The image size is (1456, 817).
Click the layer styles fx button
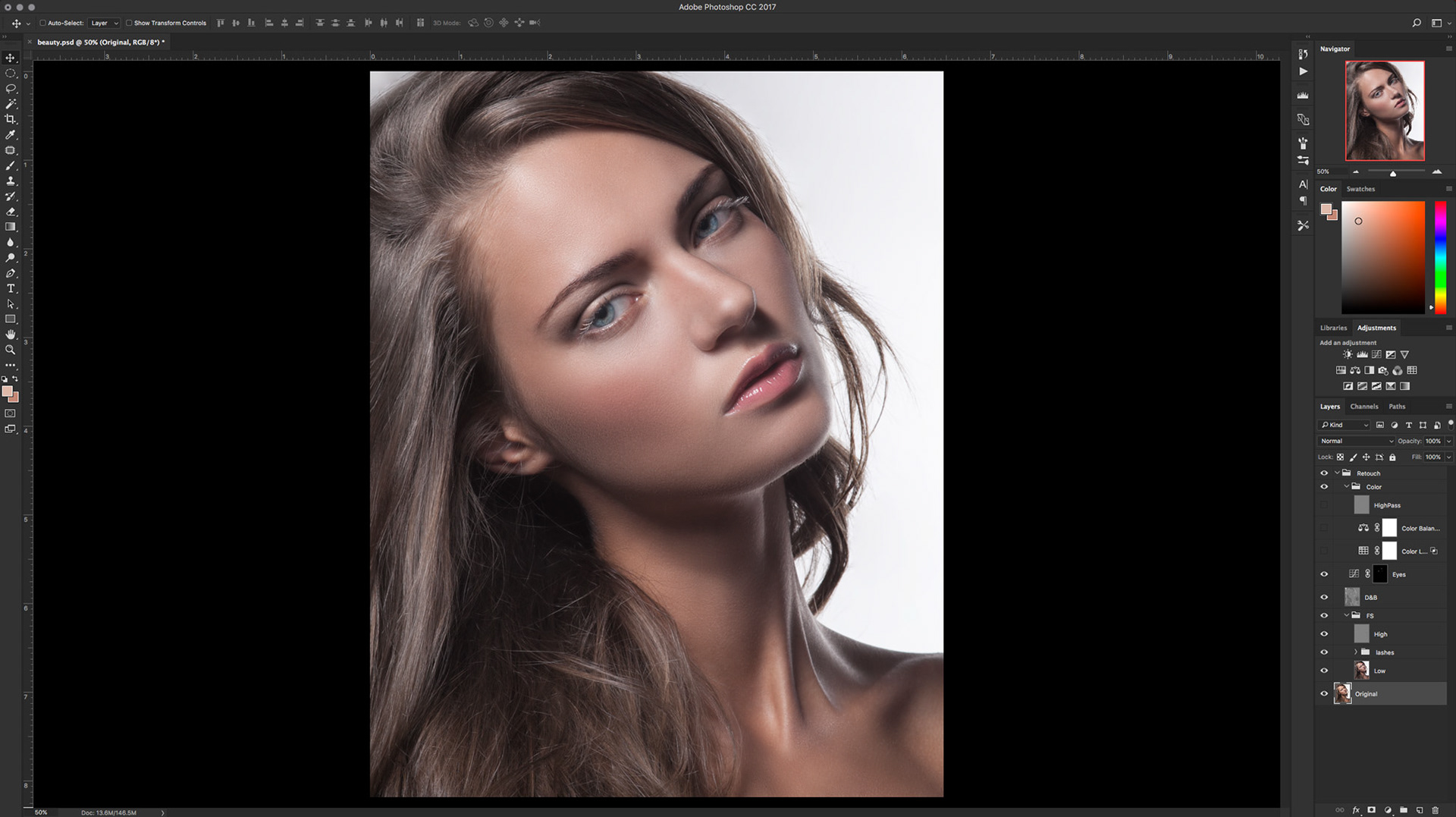click(1356, 810)
